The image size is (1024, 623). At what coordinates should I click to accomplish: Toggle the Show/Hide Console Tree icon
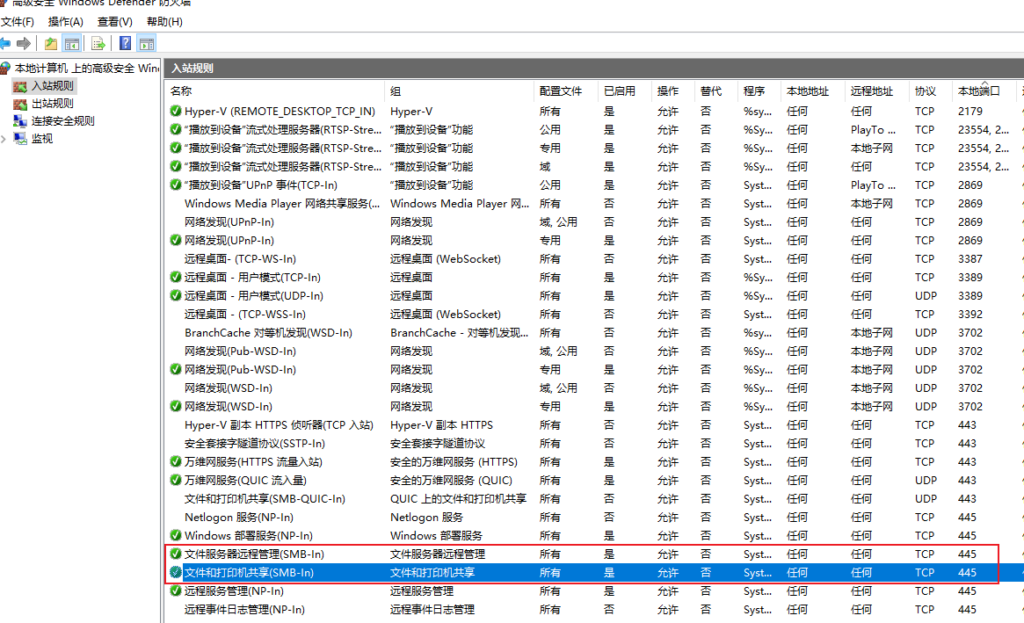point(72,43)
